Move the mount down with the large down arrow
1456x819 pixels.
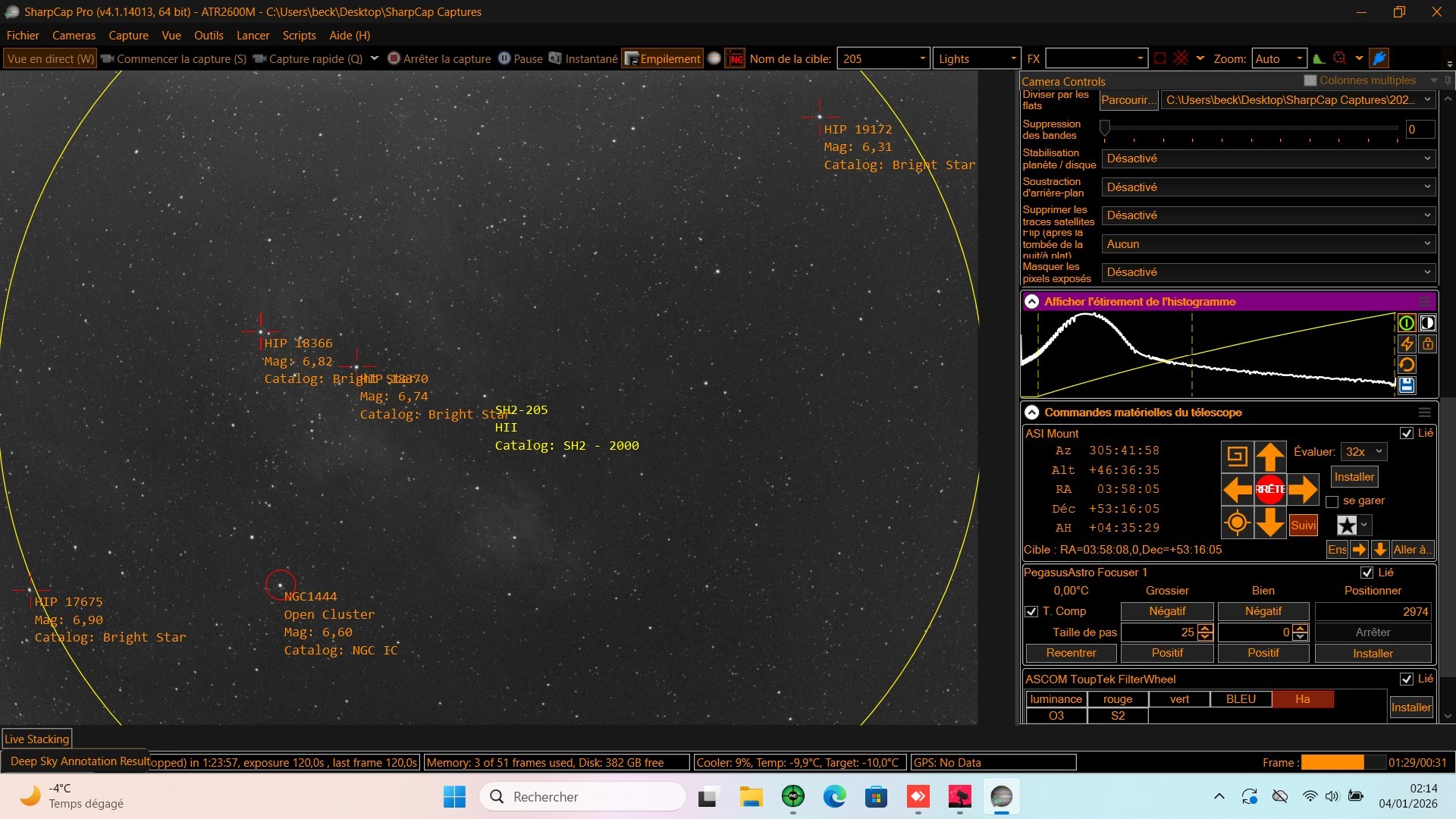1270,523
